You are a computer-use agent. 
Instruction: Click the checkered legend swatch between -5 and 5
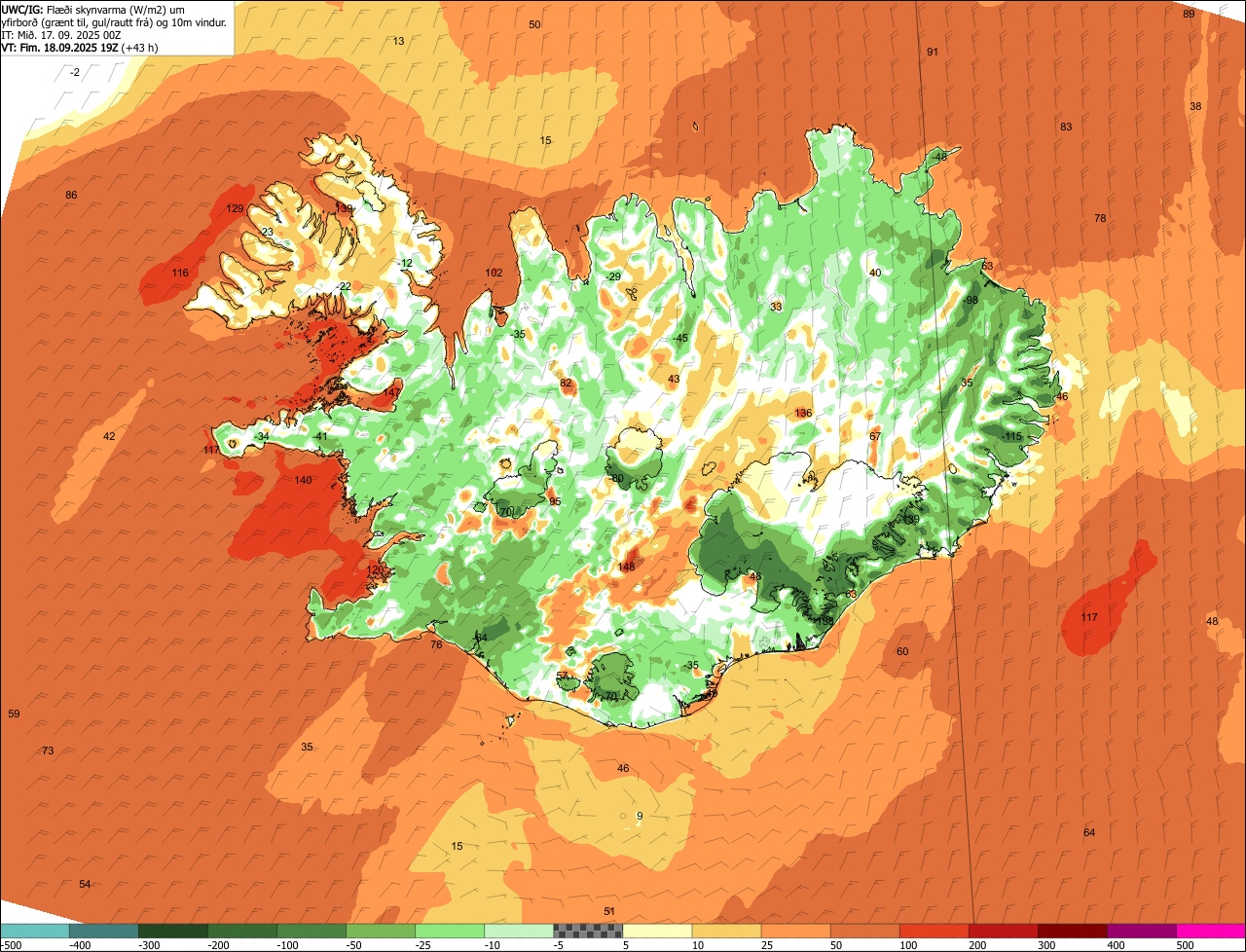(x=588, y=931)
